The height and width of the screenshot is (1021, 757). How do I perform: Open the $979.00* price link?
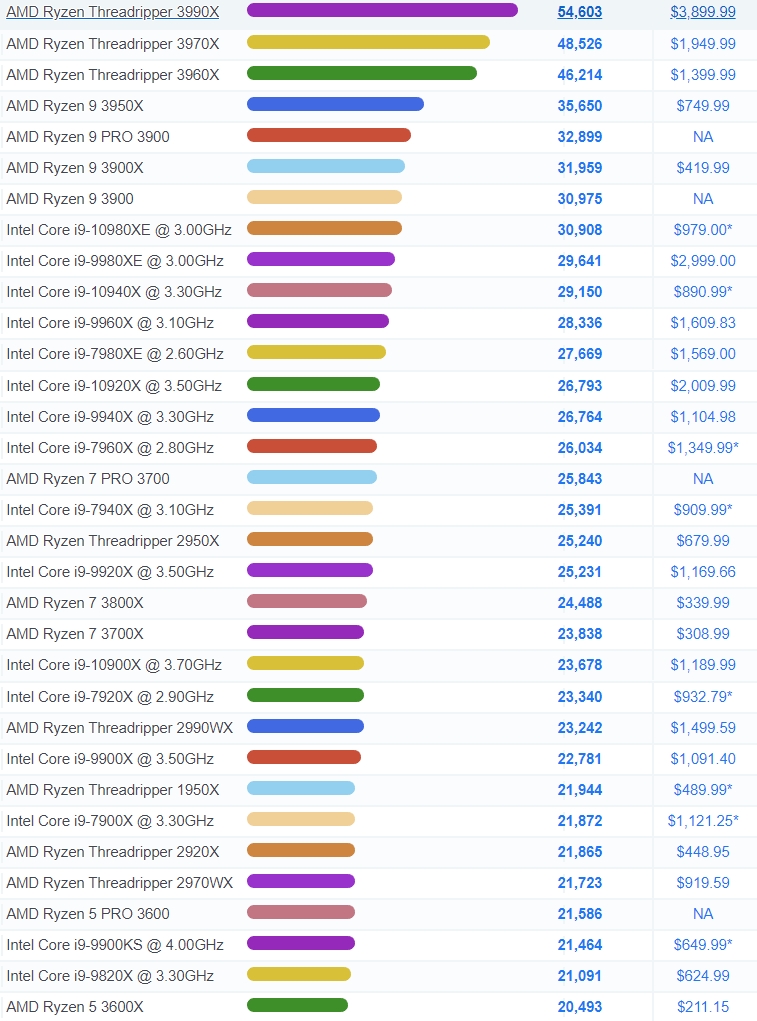[703, 230]
